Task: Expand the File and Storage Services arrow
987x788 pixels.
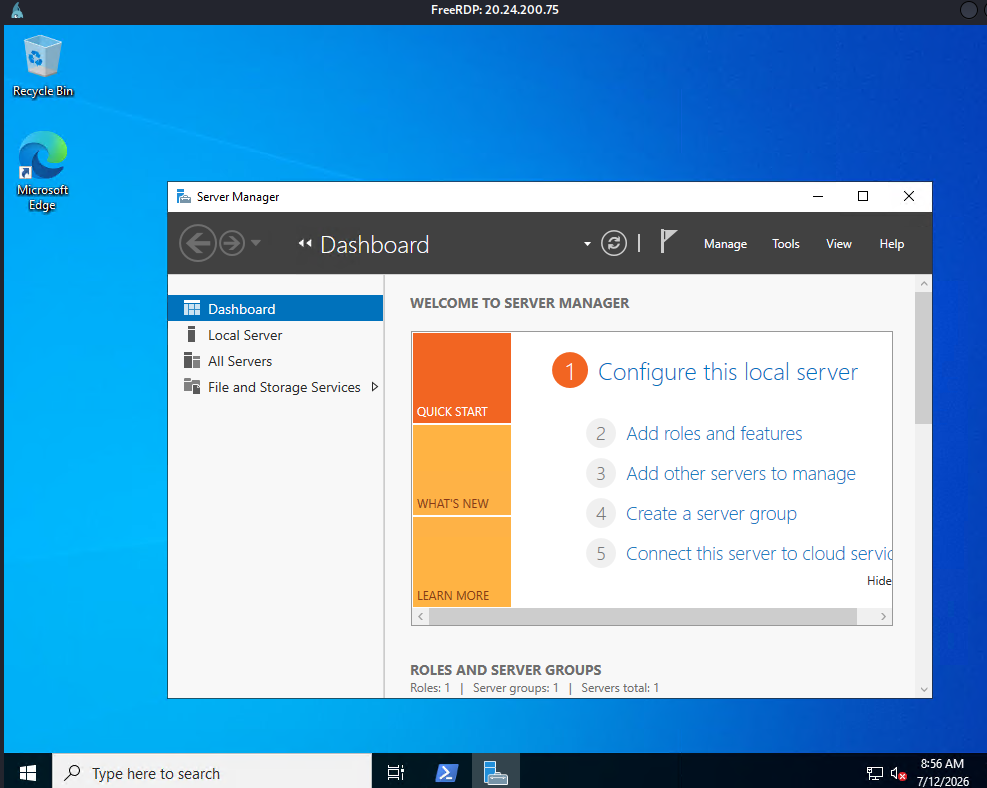Action: pyautogui.click(x=375, y=386)
